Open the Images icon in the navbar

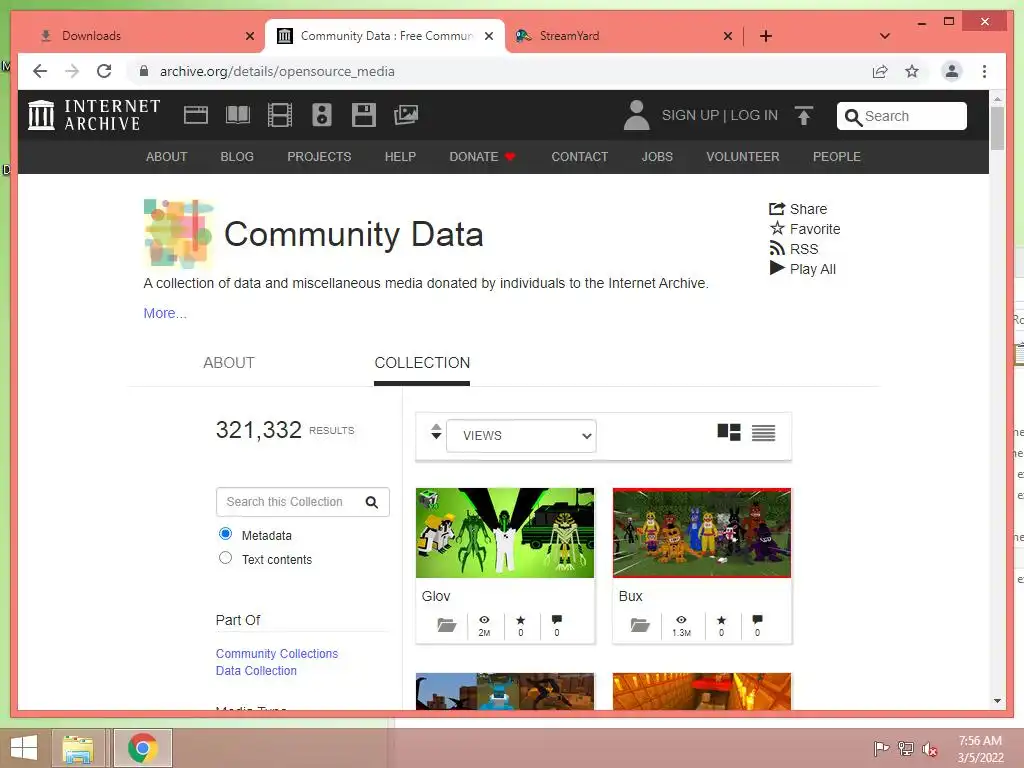click(406, 115)
